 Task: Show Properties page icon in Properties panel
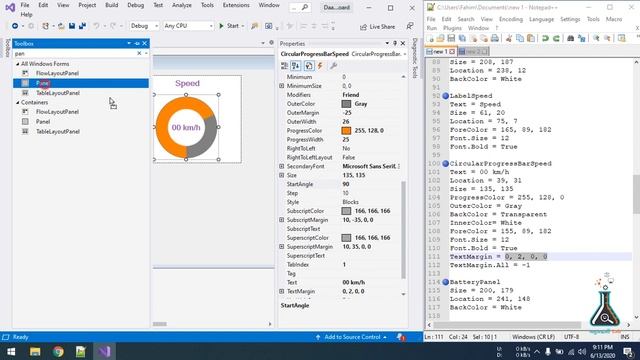point(309,66)
